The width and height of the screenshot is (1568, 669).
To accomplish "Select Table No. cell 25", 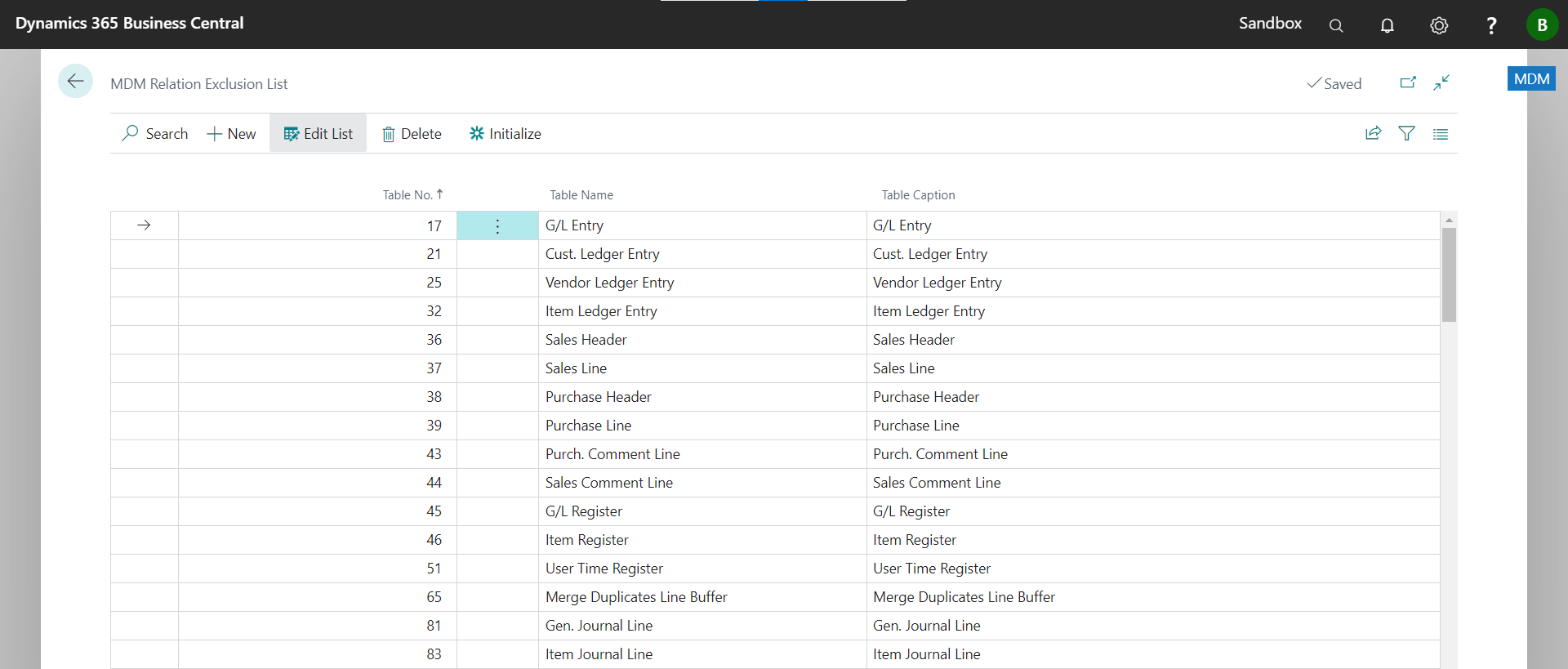I will [318, 283].
